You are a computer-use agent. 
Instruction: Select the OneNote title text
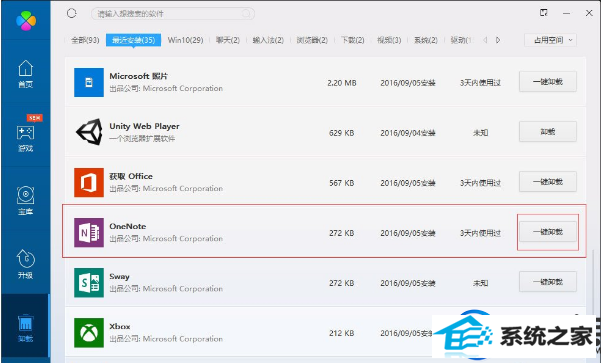(x=127, y=227)
